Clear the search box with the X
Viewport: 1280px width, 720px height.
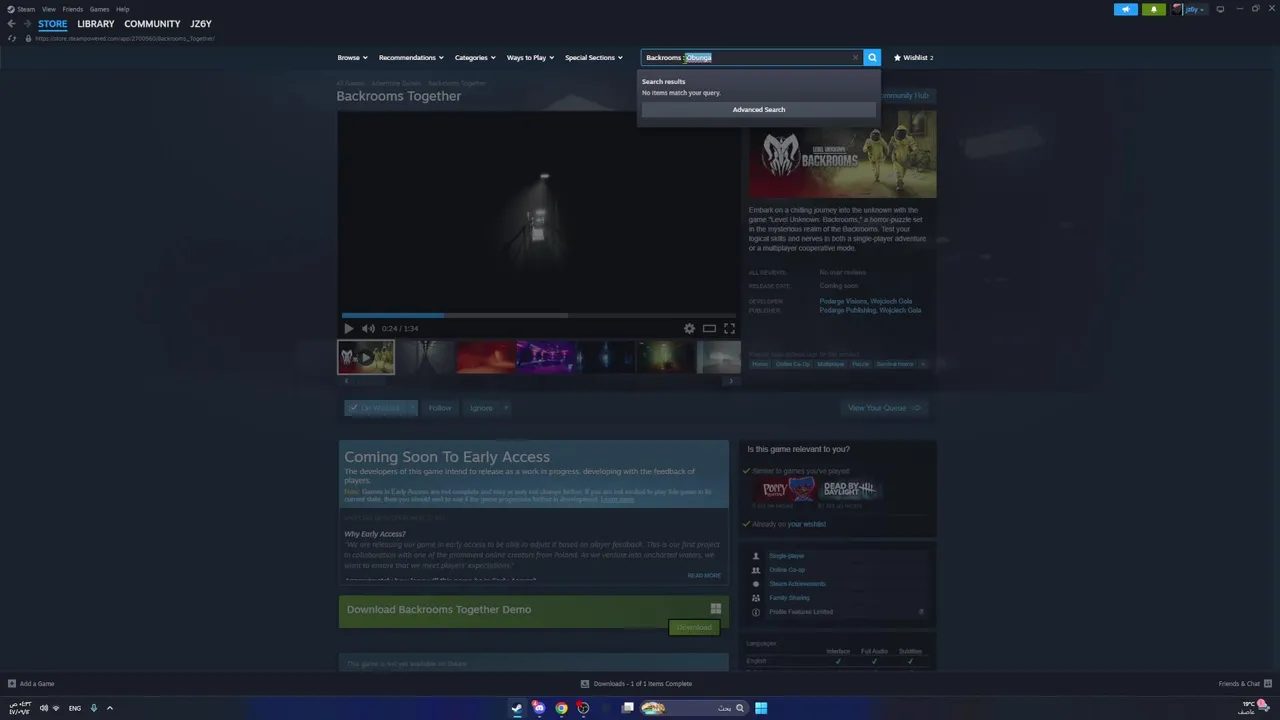[855, 58]
